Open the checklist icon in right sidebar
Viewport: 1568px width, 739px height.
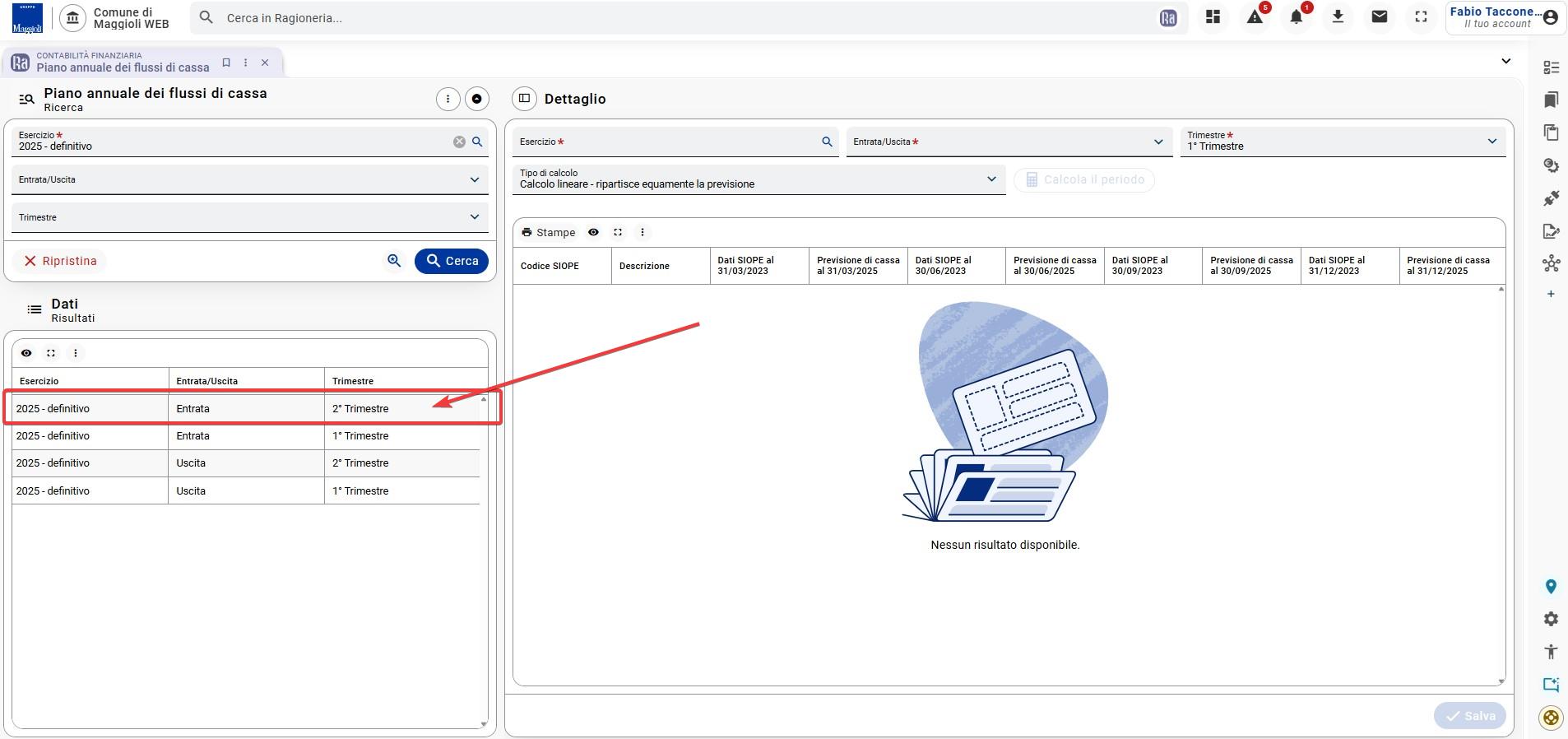point(1551,67)
